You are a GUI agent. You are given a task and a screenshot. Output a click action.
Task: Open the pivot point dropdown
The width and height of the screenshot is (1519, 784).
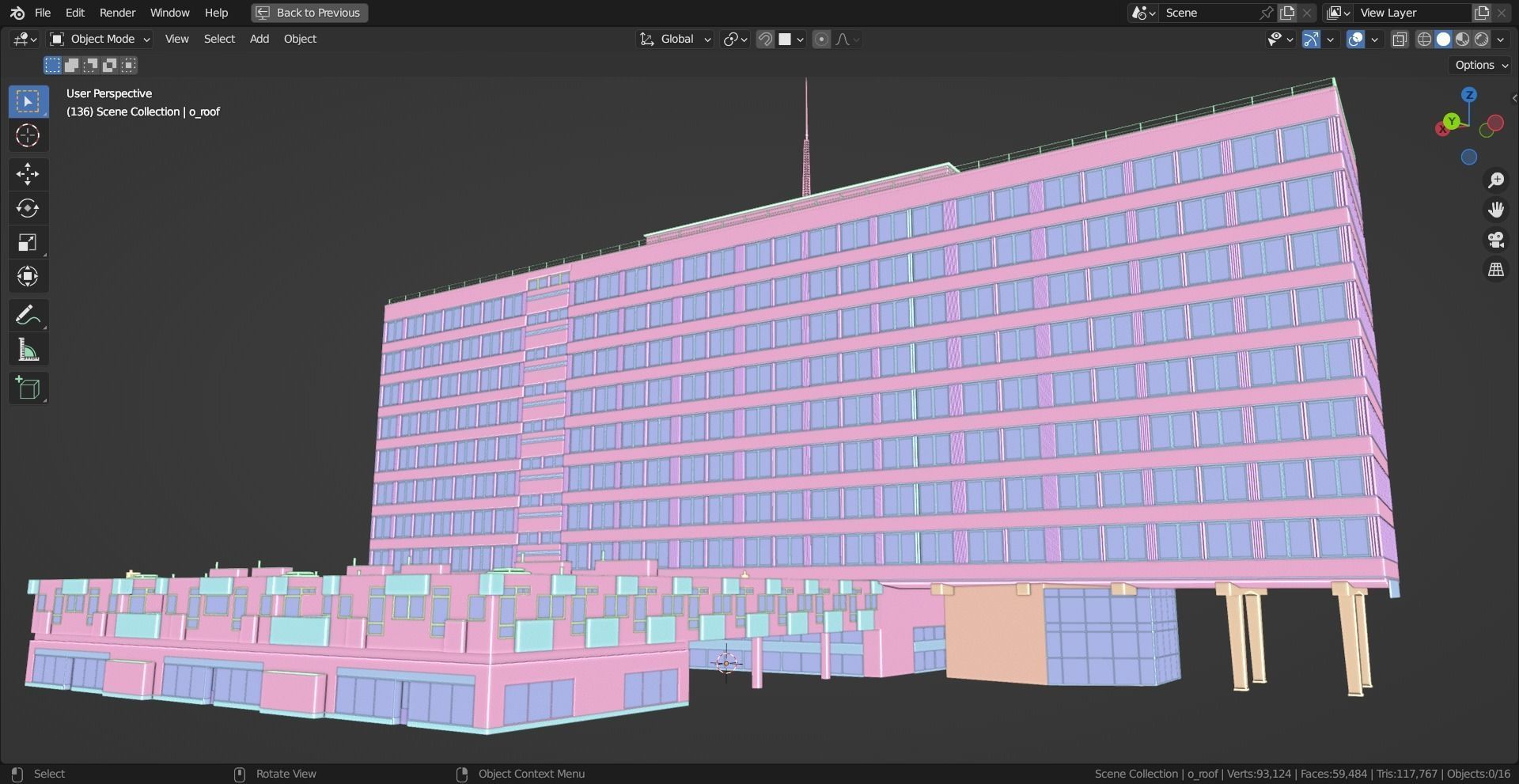736,39
